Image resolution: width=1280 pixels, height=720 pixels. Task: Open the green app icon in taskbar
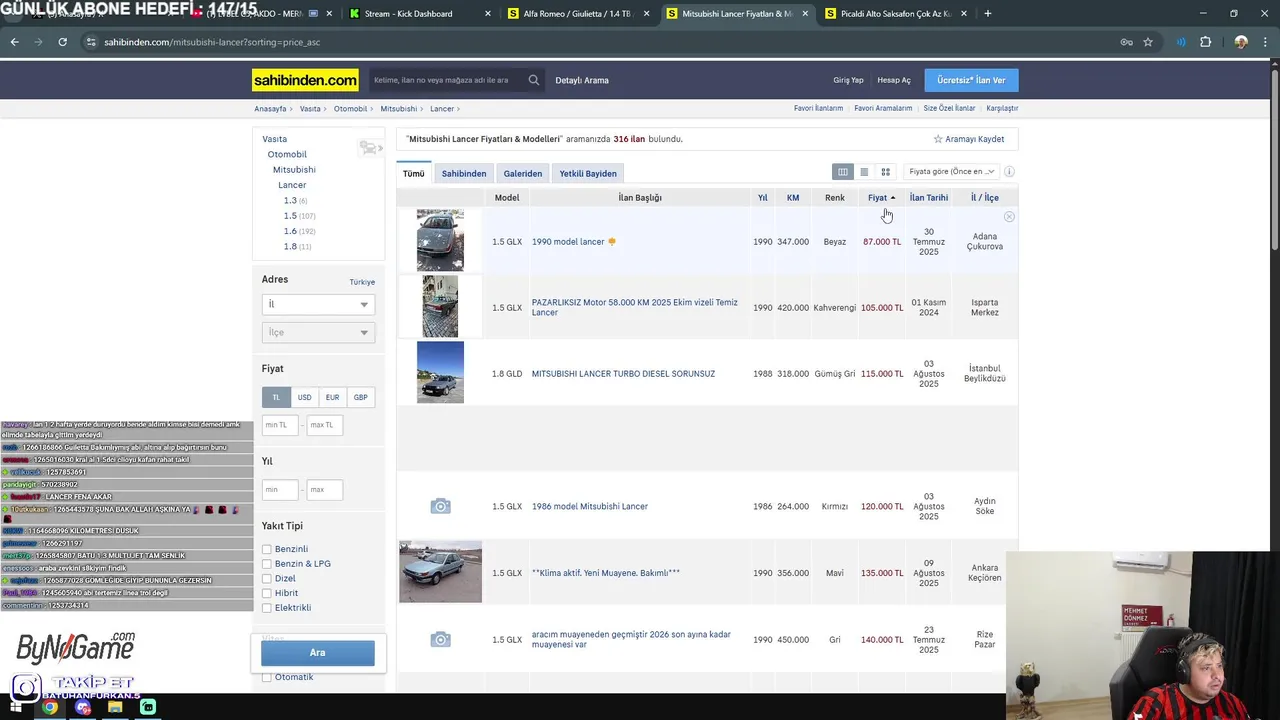click(x=148, y=707)
